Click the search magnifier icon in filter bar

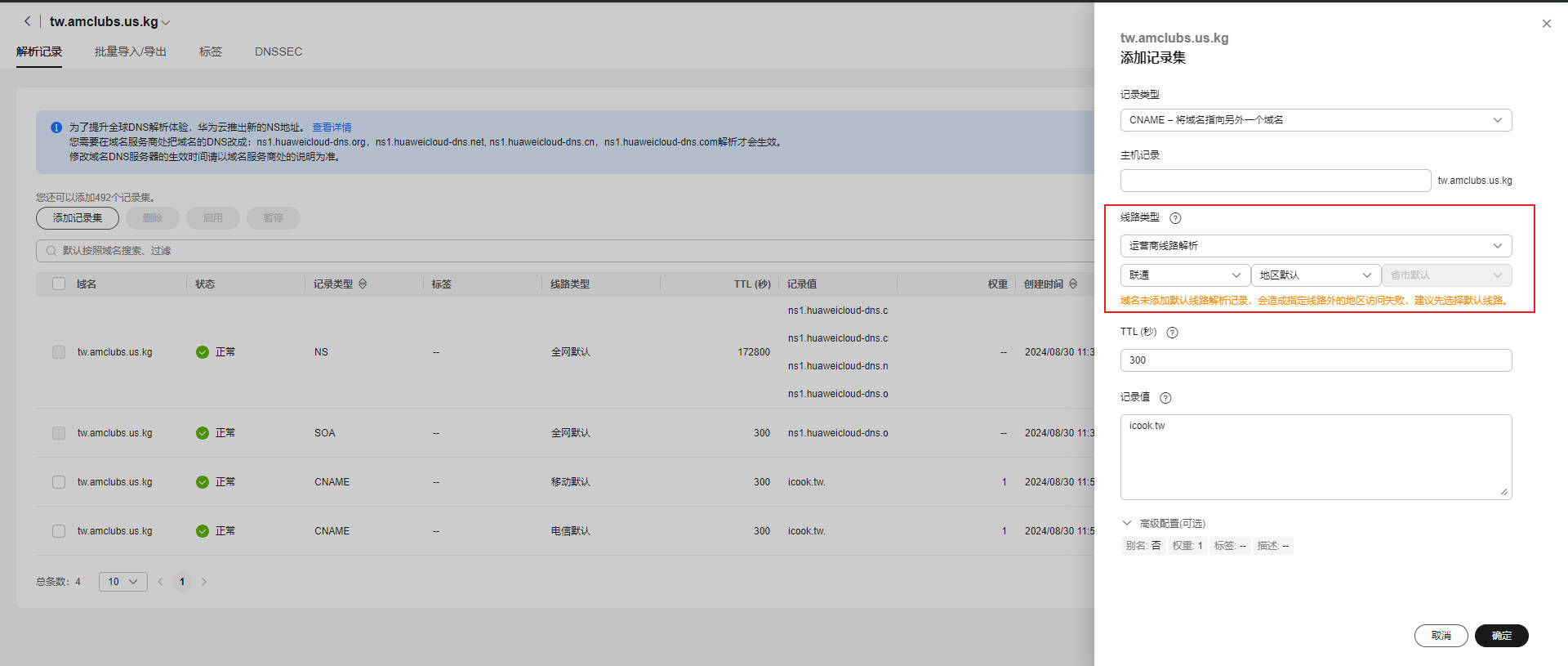pos(51,251)
